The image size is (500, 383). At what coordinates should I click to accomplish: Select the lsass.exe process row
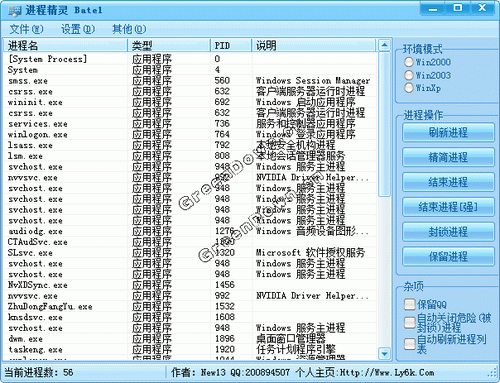click(190, 145)
